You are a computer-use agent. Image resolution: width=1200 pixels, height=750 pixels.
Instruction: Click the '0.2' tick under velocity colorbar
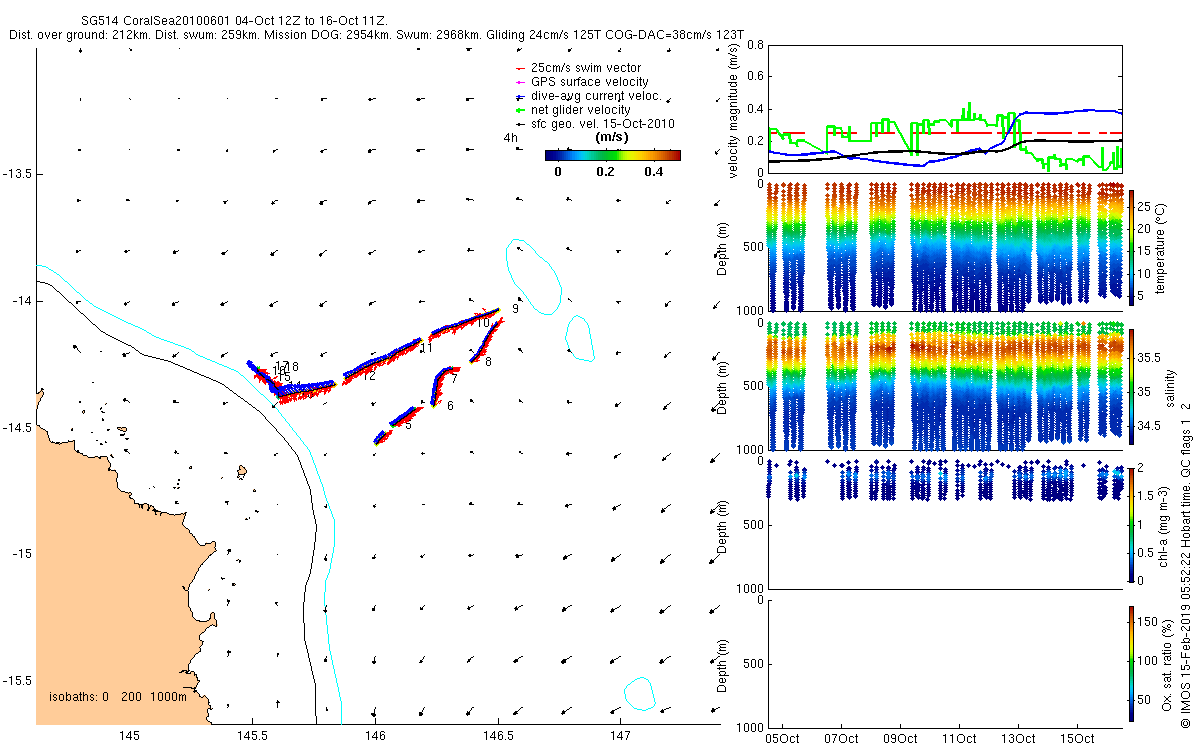[604, 172]
